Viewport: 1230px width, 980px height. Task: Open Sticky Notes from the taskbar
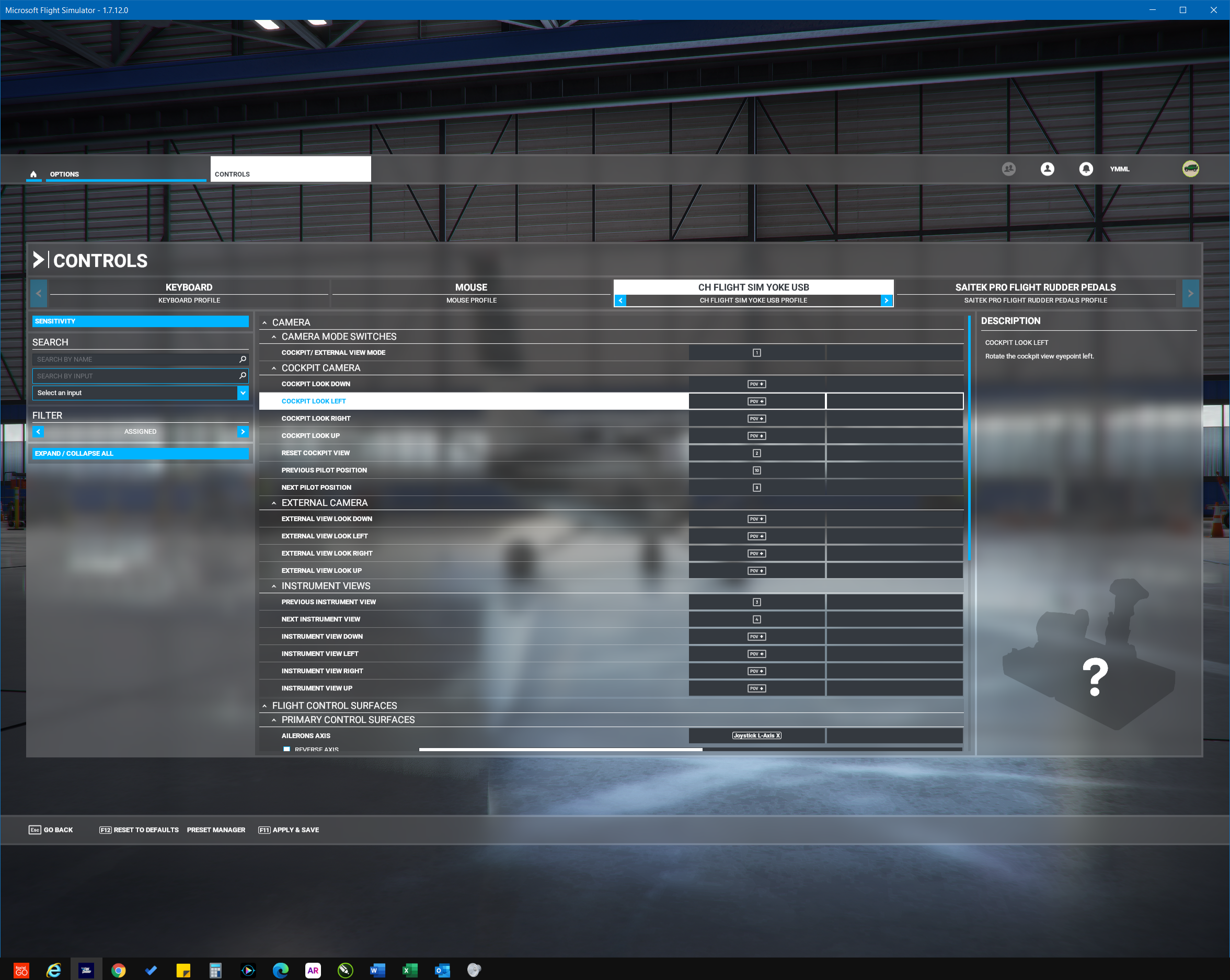point(183,970)
